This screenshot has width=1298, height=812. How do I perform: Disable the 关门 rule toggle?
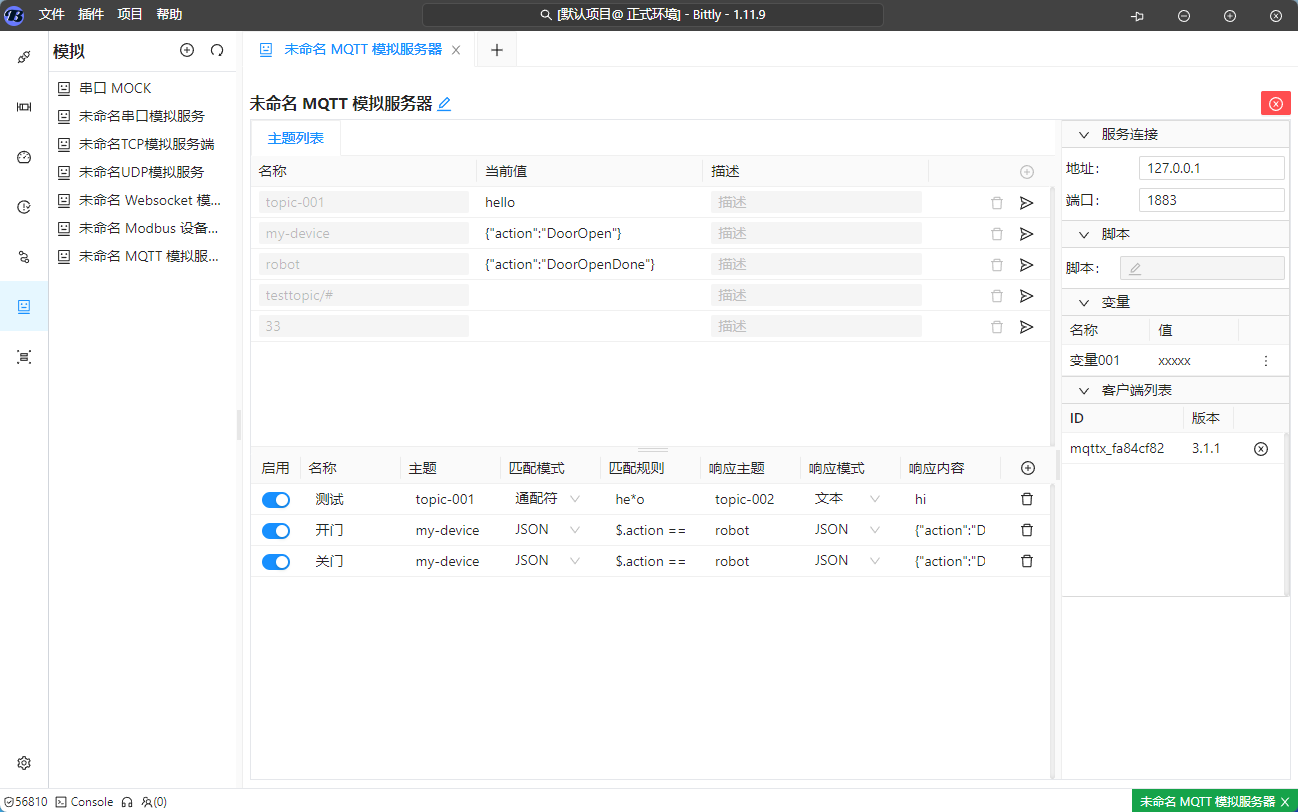(x=275, y=561)
